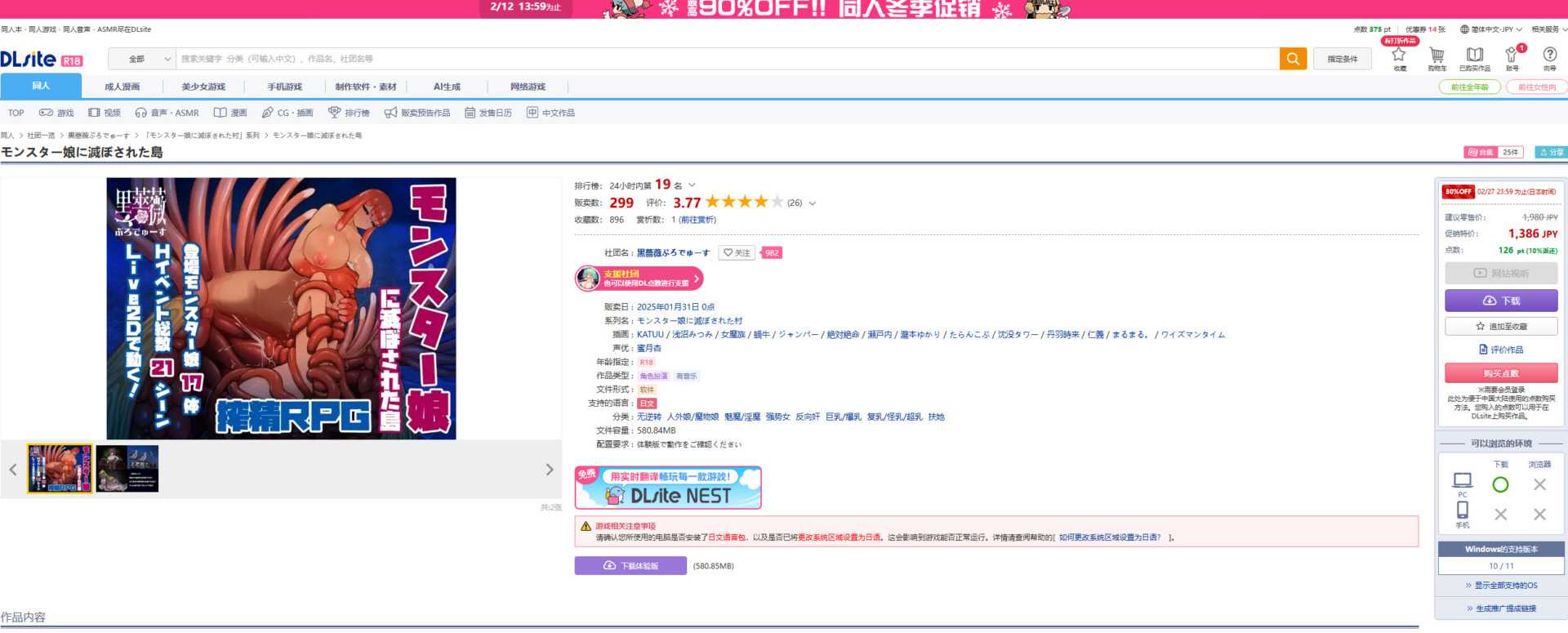Open the DLsite NEST translation banner
The width and height of the screenshot is (1568, 633).
point(668,488)
